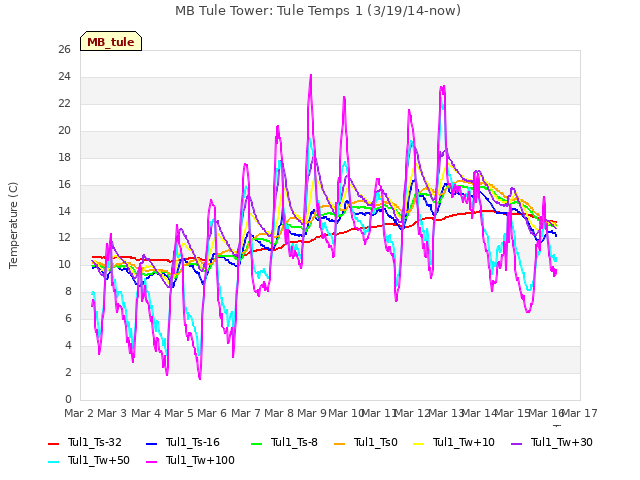
Task: Click the purple Tul1_Tw+30 legend swatch
Action: pyautogui.click(x=517, y=443)
